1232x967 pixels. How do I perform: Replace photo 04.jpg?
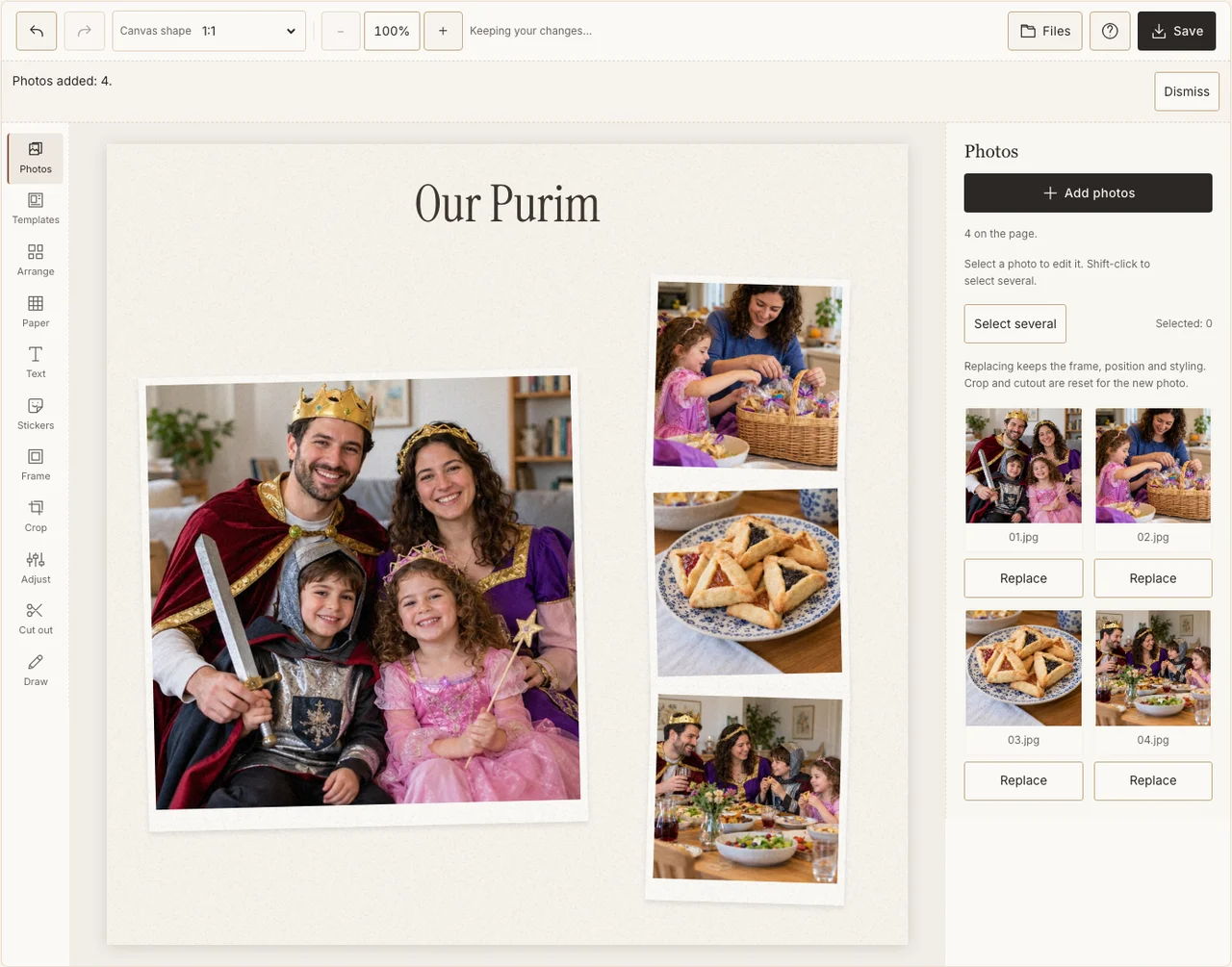[1153, 780]
